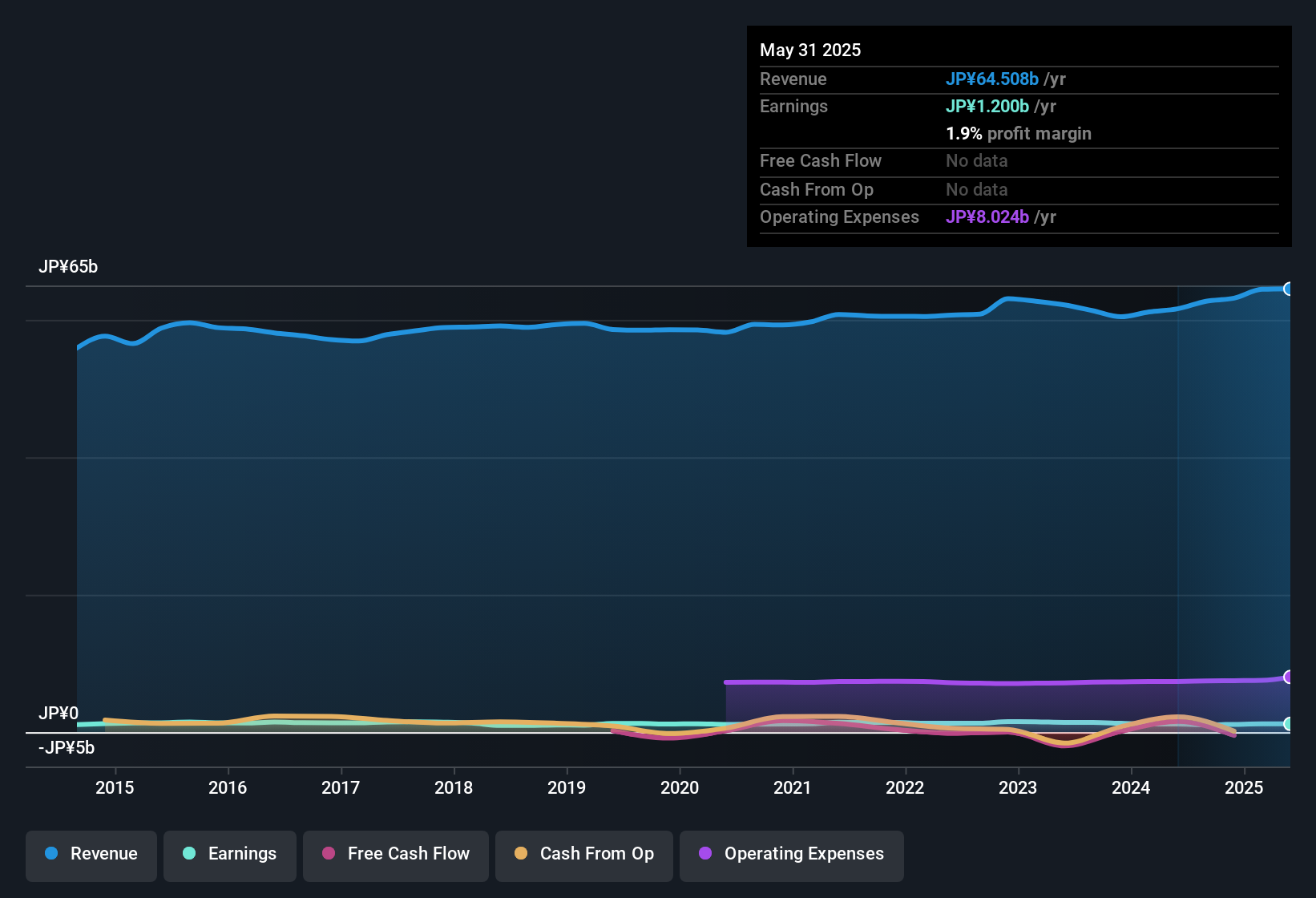Click the 2015 x-axis label
1316x898 pixels.
coord(115,787)
